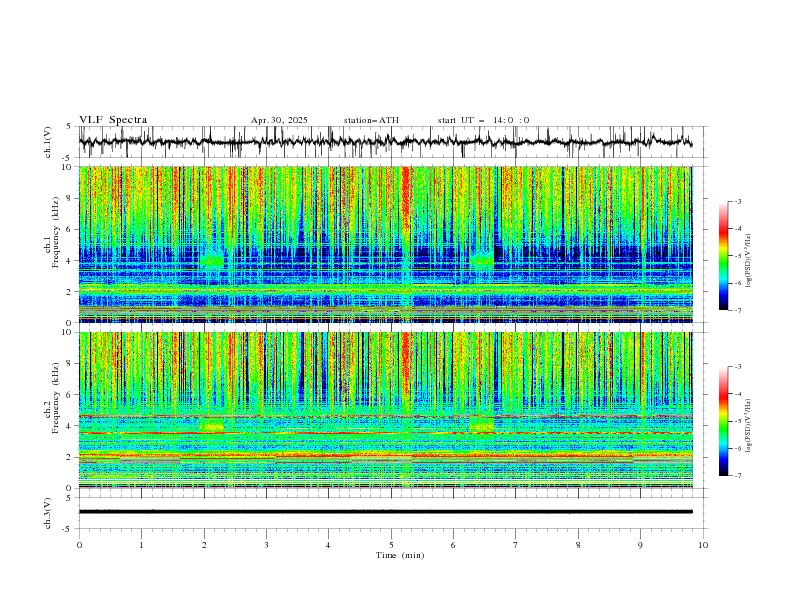792x612 pixels.
Task: Click time axis tick label "9"
Action: pos(640,545)
